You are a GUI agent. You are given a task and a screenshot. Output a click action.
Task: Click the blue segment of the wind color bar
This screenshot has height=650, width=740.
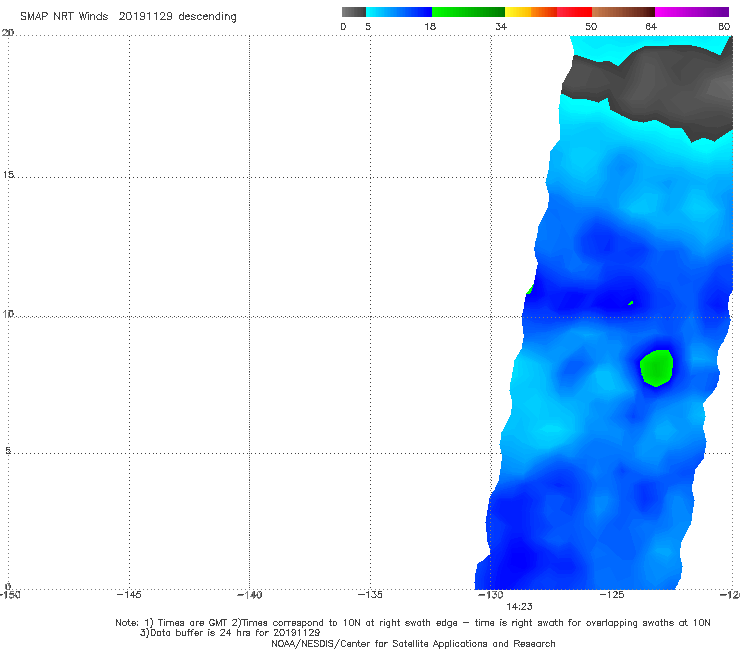point(399,12)
